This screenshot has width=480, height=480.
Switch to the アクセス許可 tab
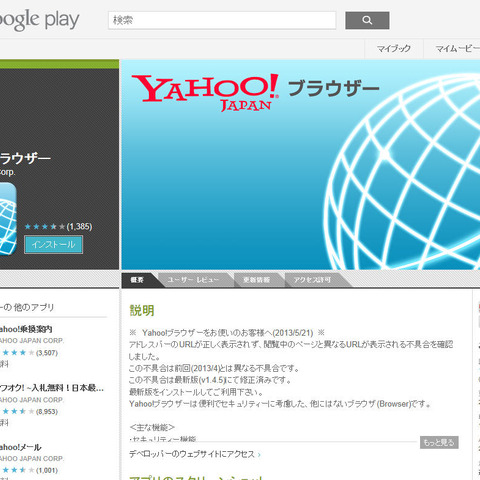point(312,280)
